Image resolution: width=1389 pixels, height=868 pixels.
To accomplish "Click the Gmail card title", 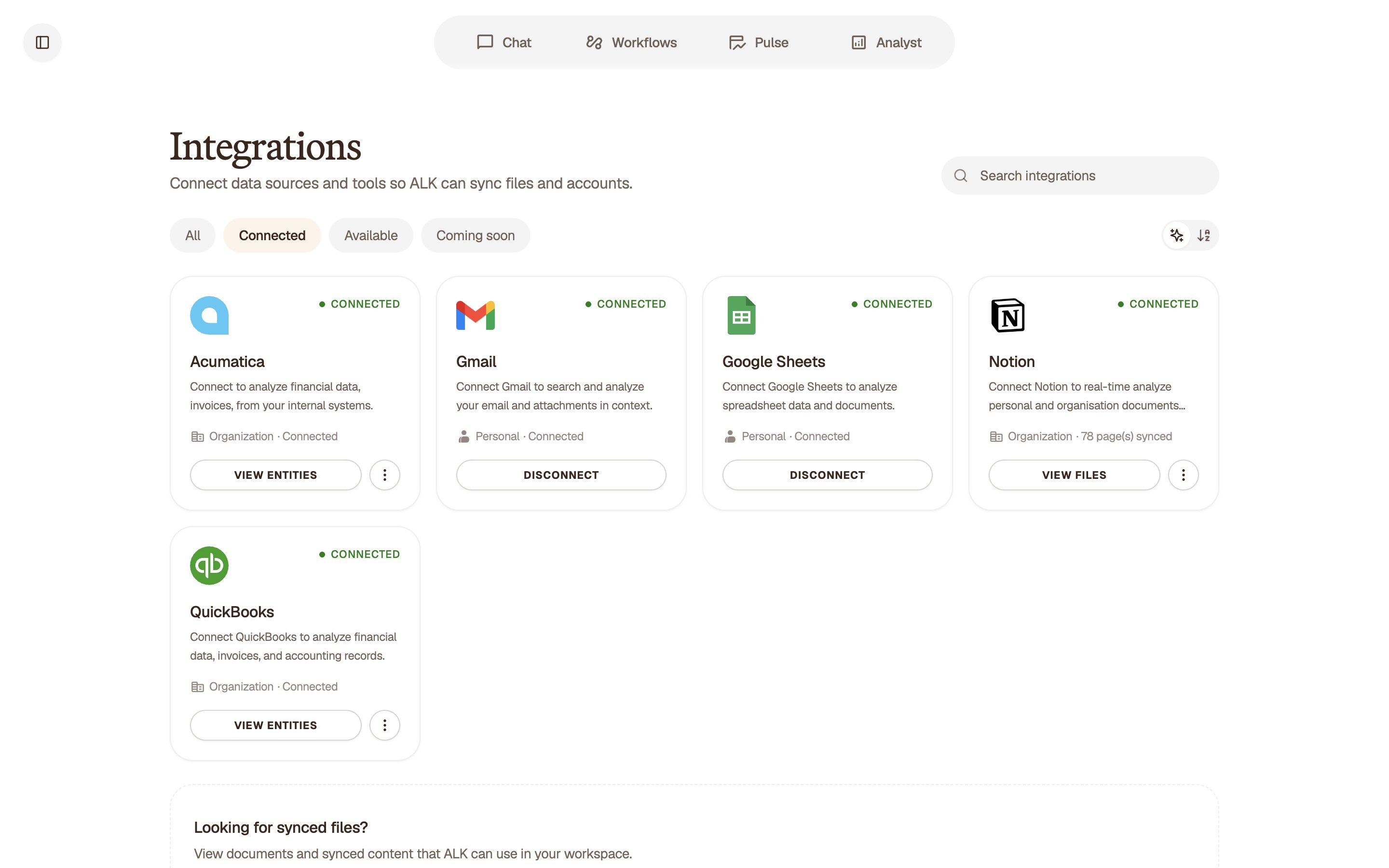I will point(477,362).
